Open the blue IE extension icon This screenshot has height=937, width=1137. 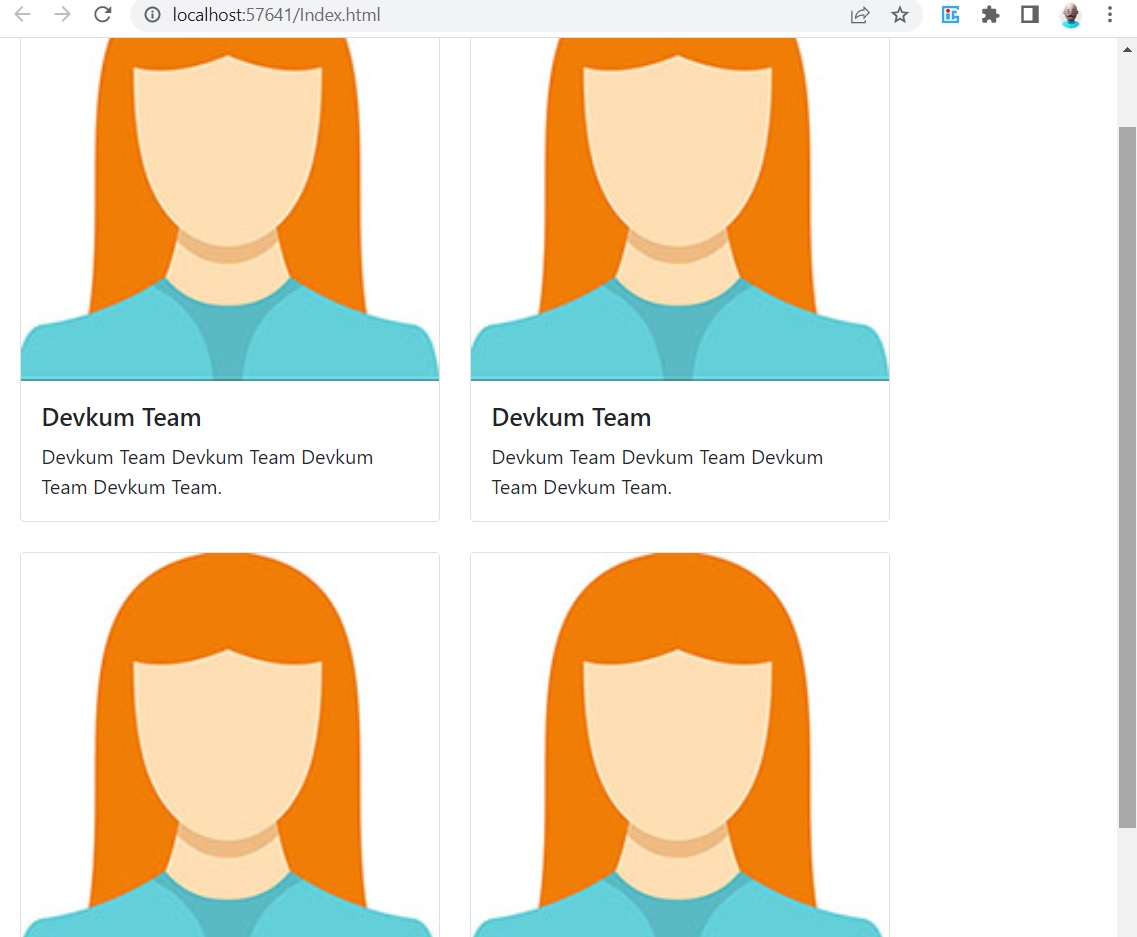[x=951, y=15]
